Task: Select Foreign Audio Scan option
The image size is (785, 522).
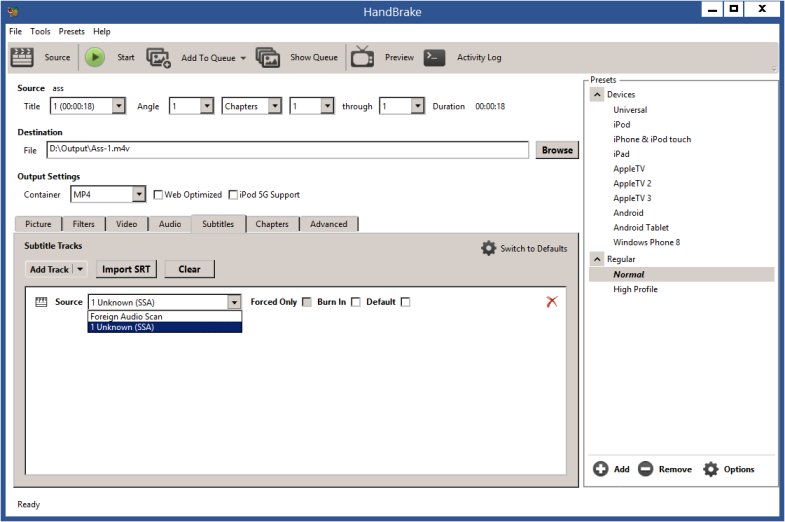Action: click(165, 316)
